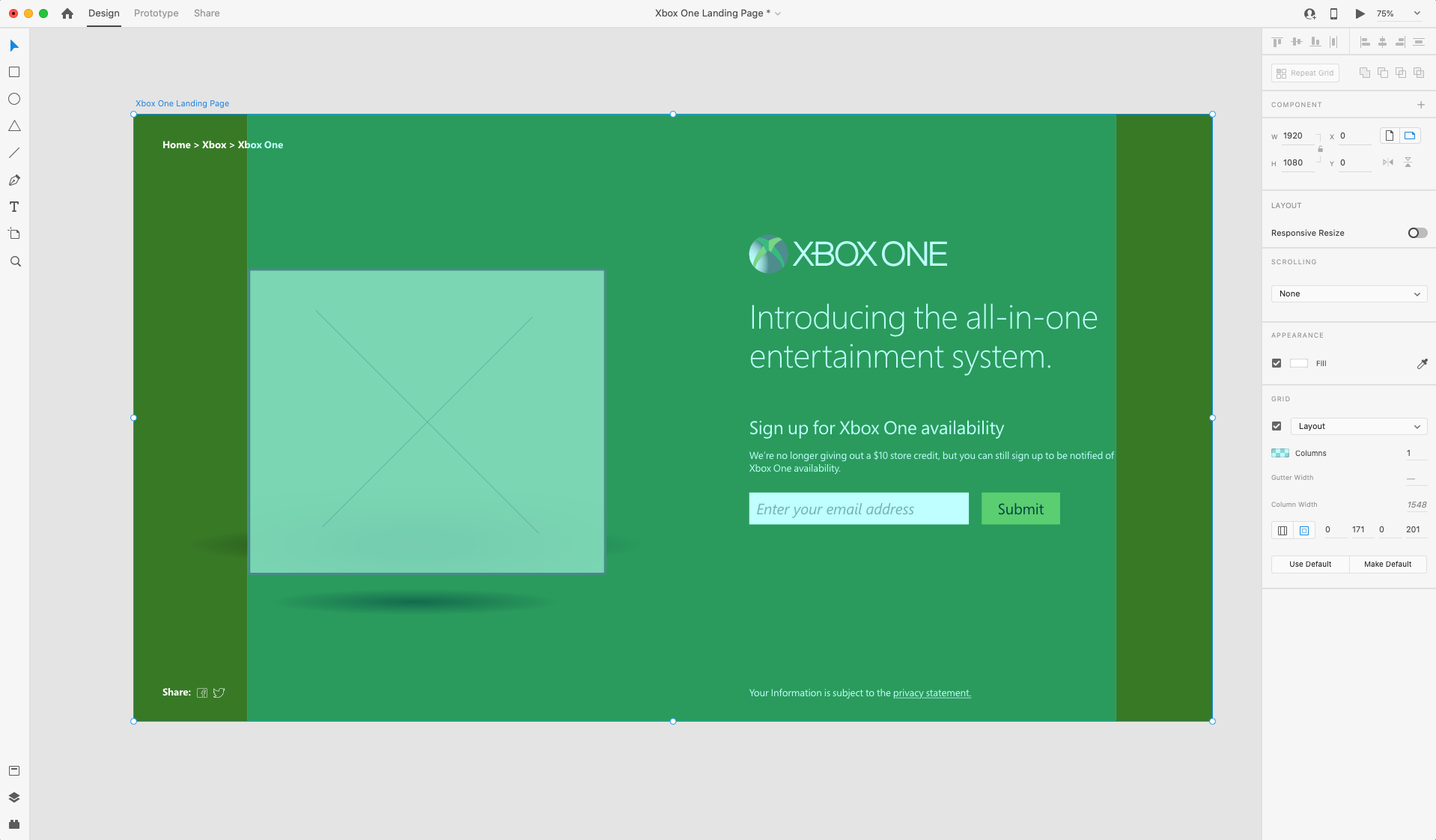Viewport: 1436px width, 840px height.
Task: Click the invite to document icon
Action: tap(1309, 13)
